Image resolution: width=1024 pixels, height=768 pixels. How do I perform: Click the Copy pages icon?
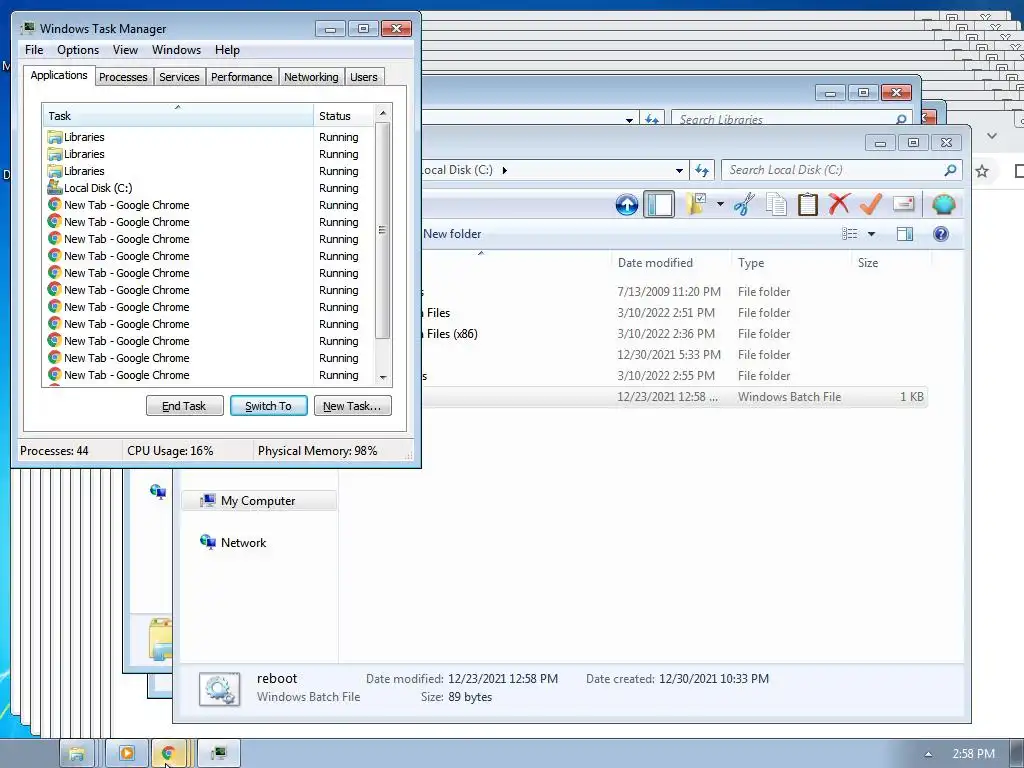click(776, 204)
